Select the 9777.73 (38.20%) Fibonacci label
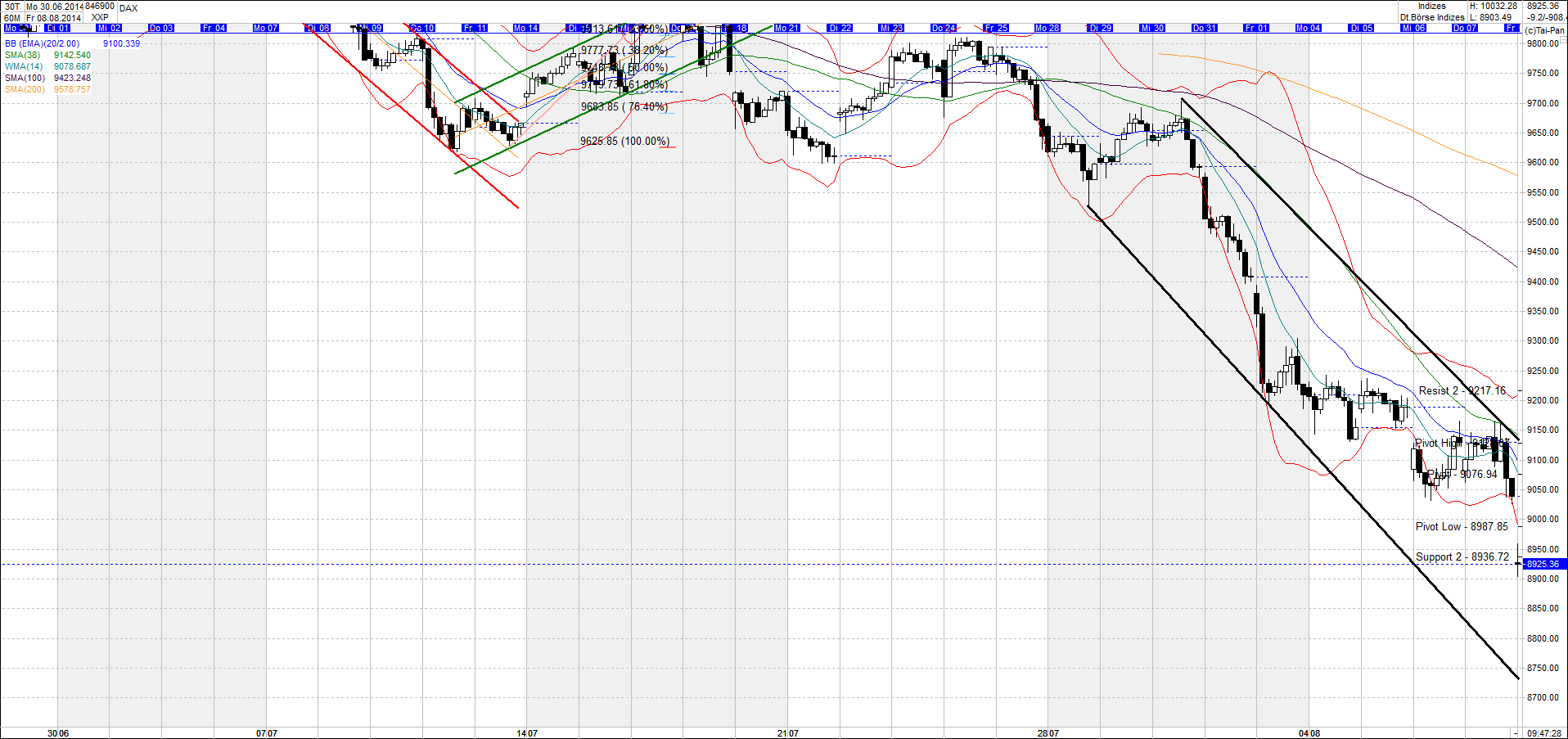The height and width of the screenshot is (739, 1568). click(x=624, y=50)
